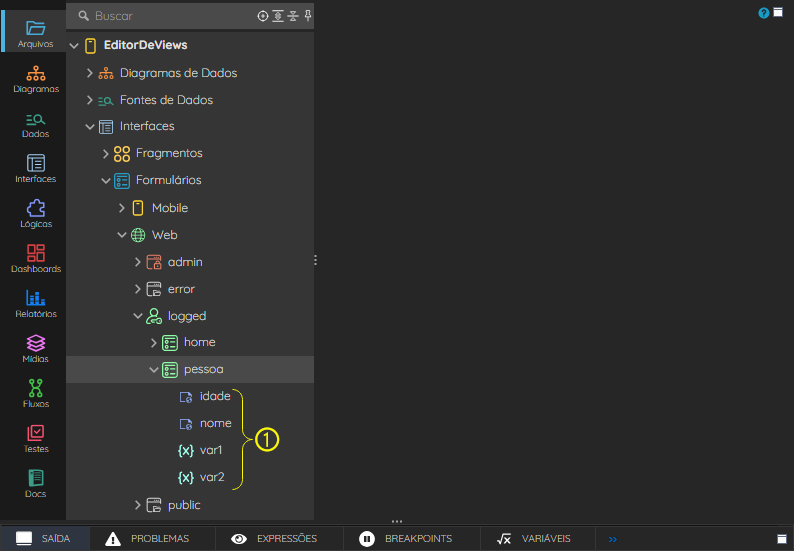The width and height of the screenshot is (794, 551).
Task: Toggle the pin icon in search bar
Action: pos(307,16)
